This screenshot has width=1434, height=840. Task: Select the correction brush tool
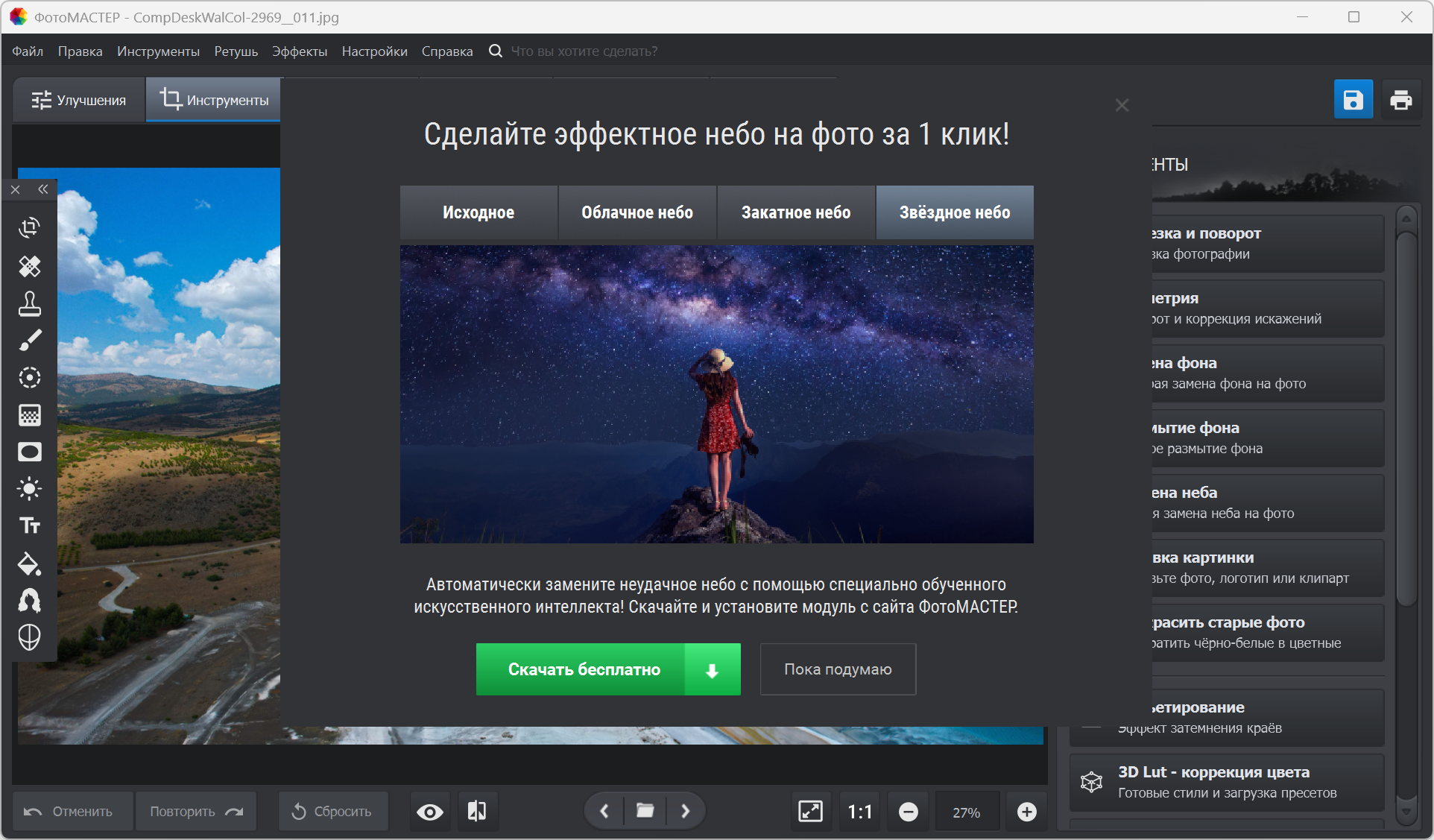(x=30, y=341)
